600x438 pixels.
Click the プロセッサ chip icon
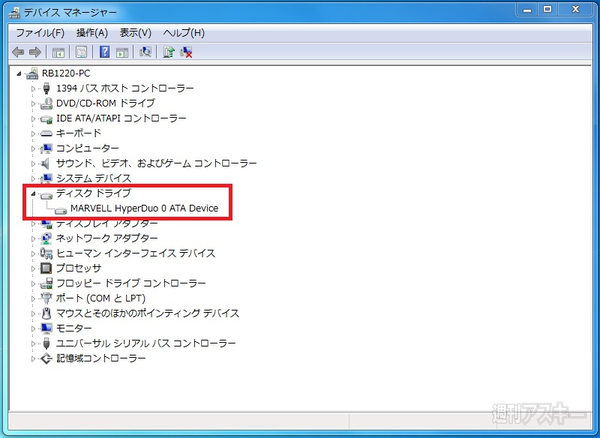(46, 268)
